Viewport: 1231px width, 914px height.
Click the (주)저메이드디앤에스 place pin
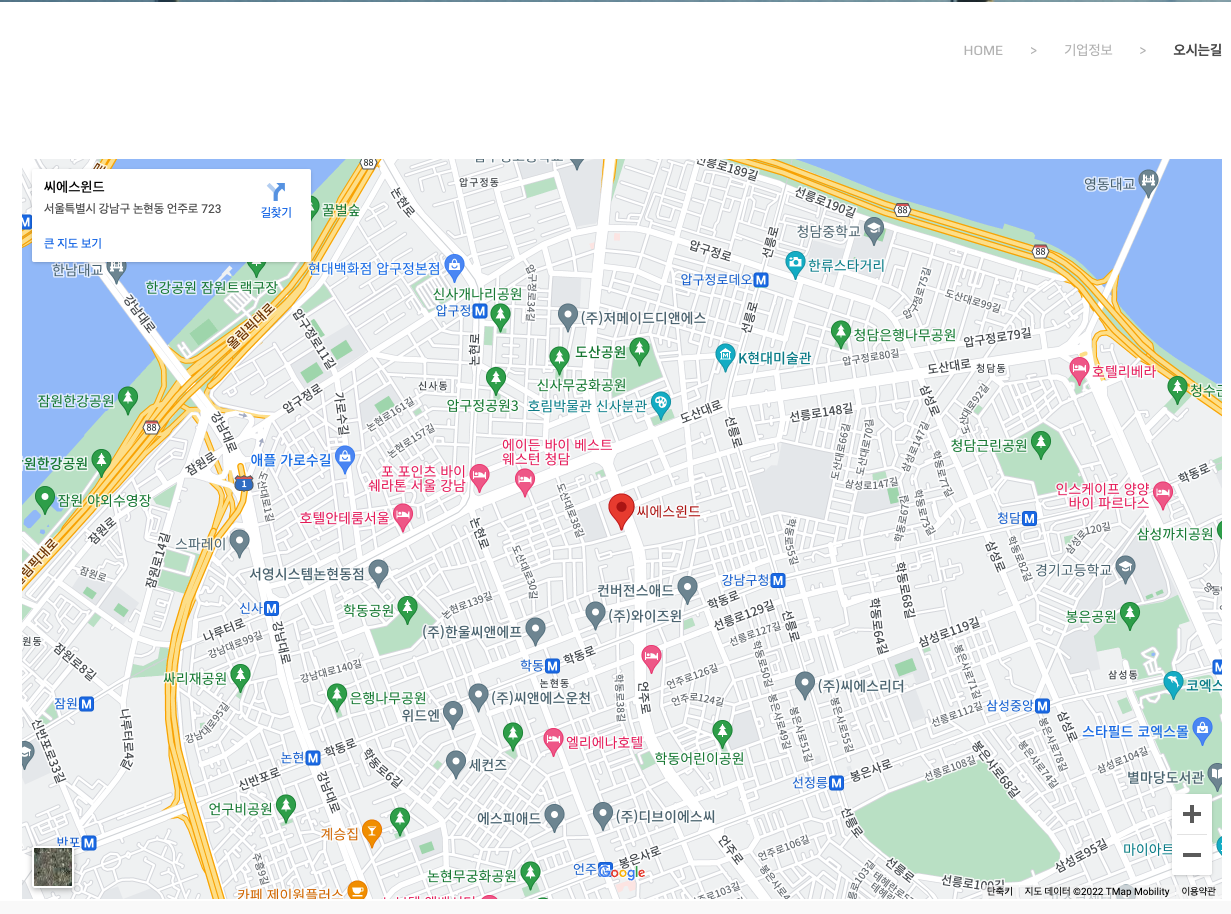(x=568, y=317)
